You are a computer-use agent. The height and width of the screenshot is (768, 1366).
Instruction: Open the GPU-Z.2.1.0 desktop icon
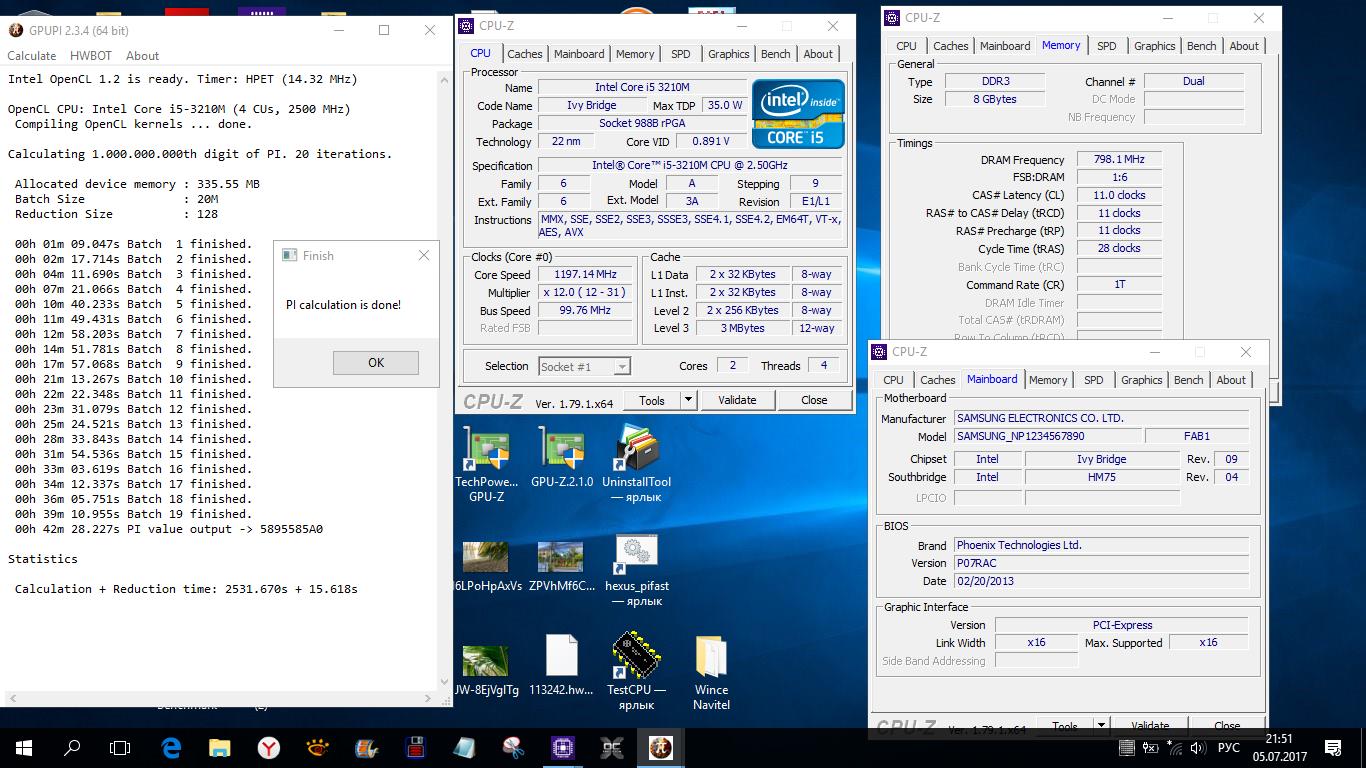[x=561, y=458]
